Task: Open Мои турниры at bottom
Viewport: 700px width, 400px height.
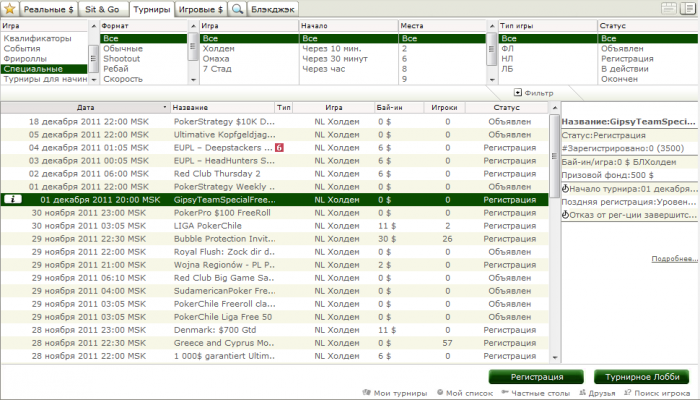Action: [395, 393]
